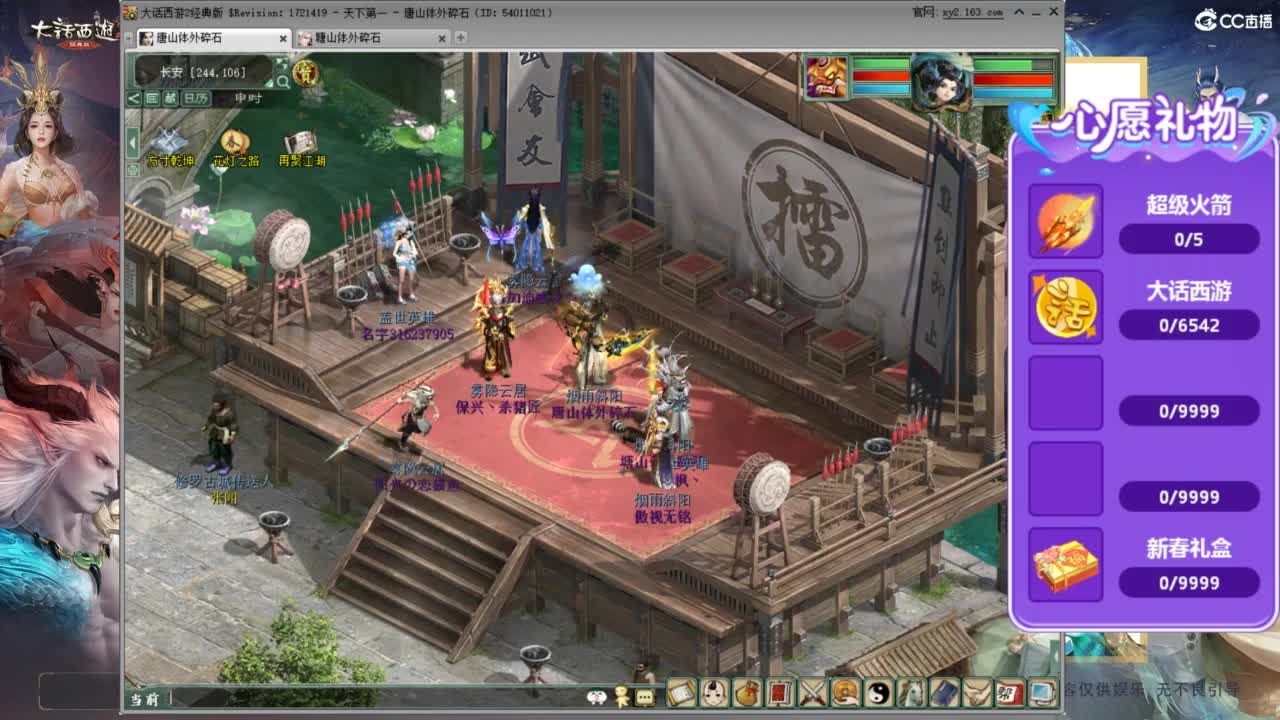Screen dimensions: 1280x720
Task: Open the 再聚江湖 event icon
Action: (x=302, y=148)
